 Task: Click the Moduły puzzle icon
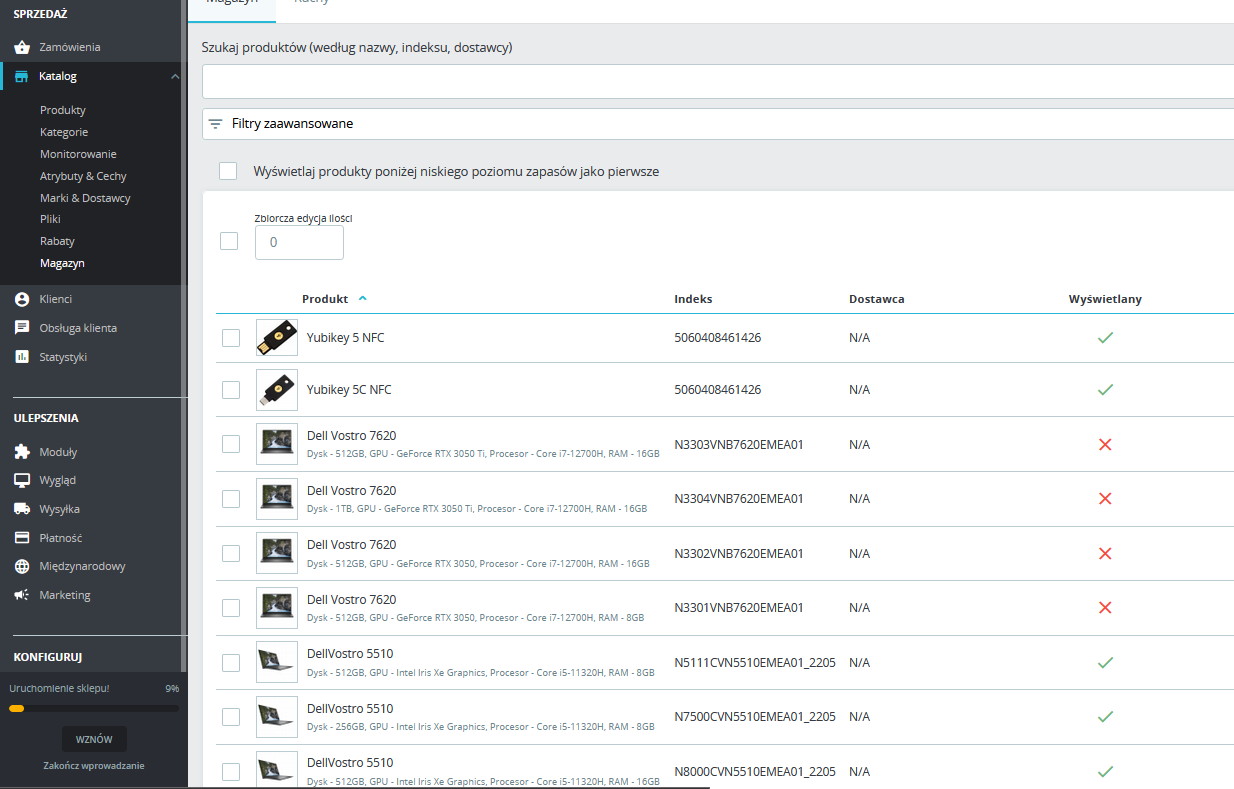[x=22, y=452]
